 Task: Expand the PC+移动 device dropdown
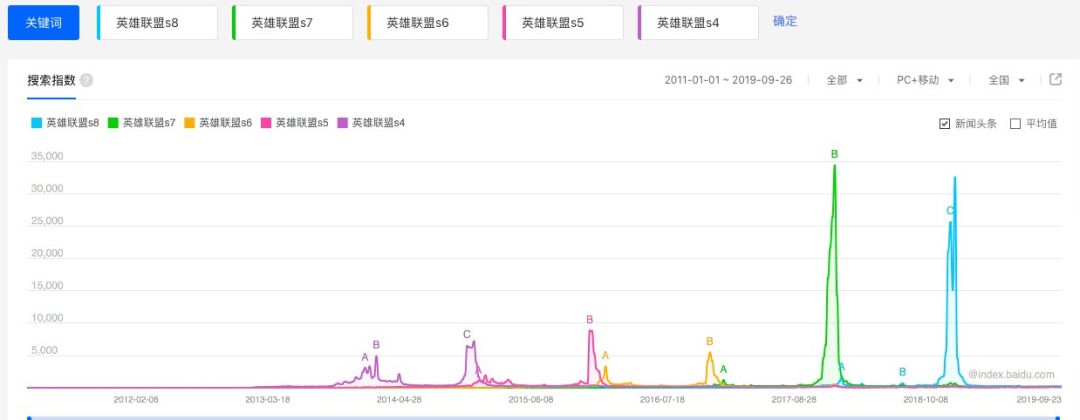click(925, 80)
